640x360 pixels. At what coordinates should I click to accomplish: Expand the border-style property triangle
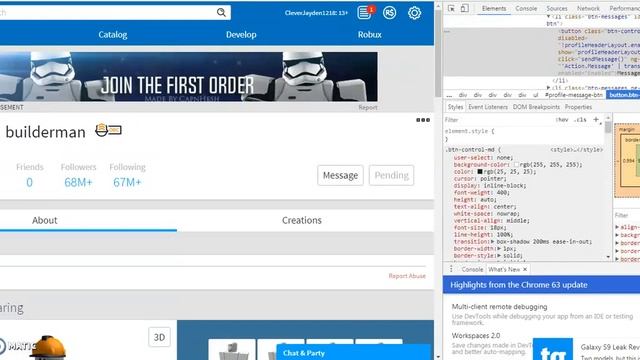coord(499,256)
